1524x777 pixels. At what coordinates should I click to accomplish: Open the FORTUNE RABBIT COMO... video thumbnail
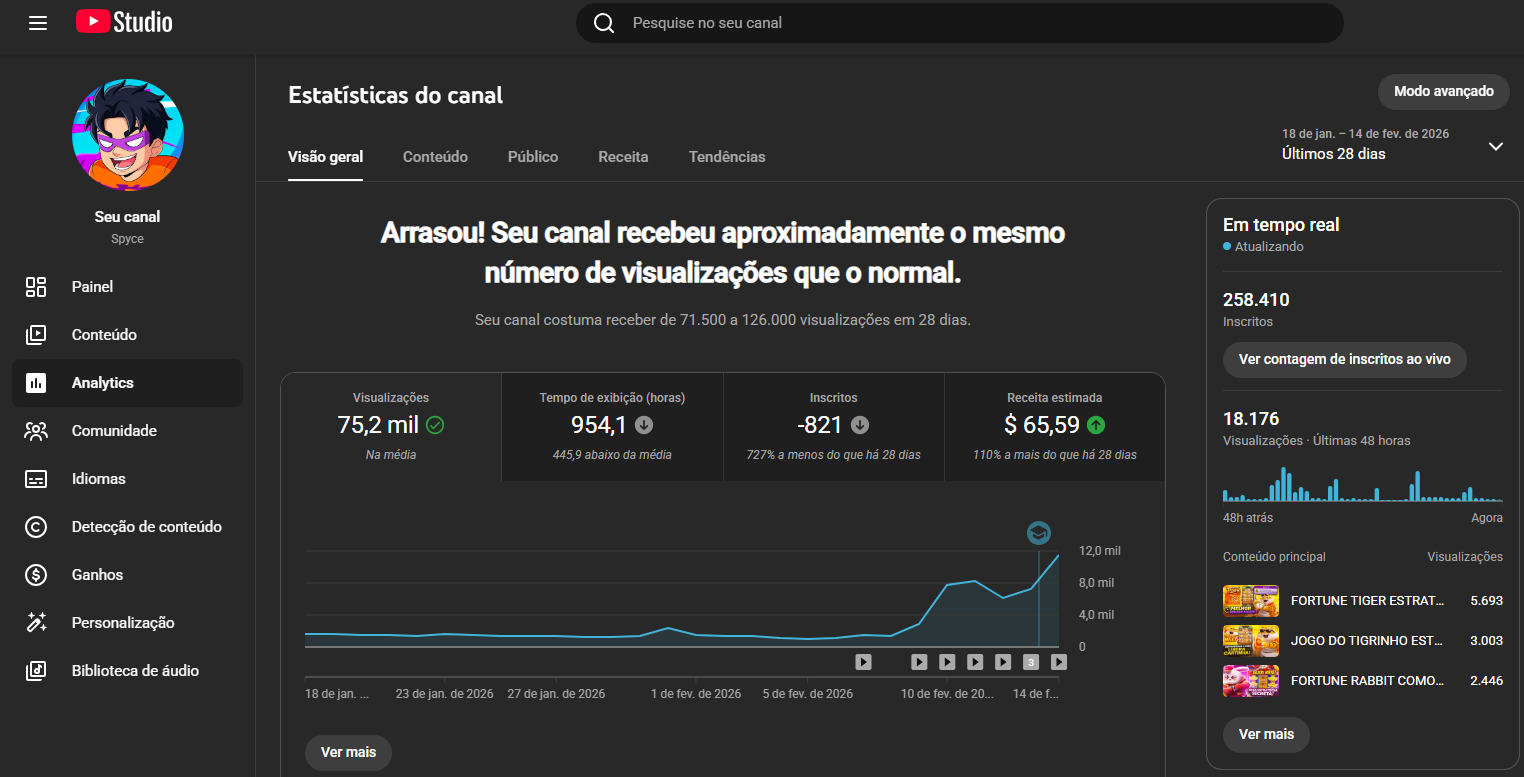1251,681
